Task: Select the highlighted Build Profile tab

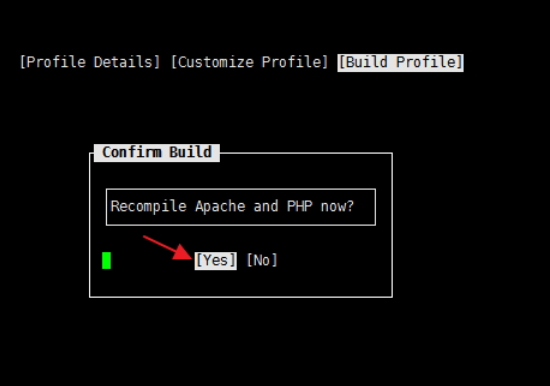Action: 400,63
